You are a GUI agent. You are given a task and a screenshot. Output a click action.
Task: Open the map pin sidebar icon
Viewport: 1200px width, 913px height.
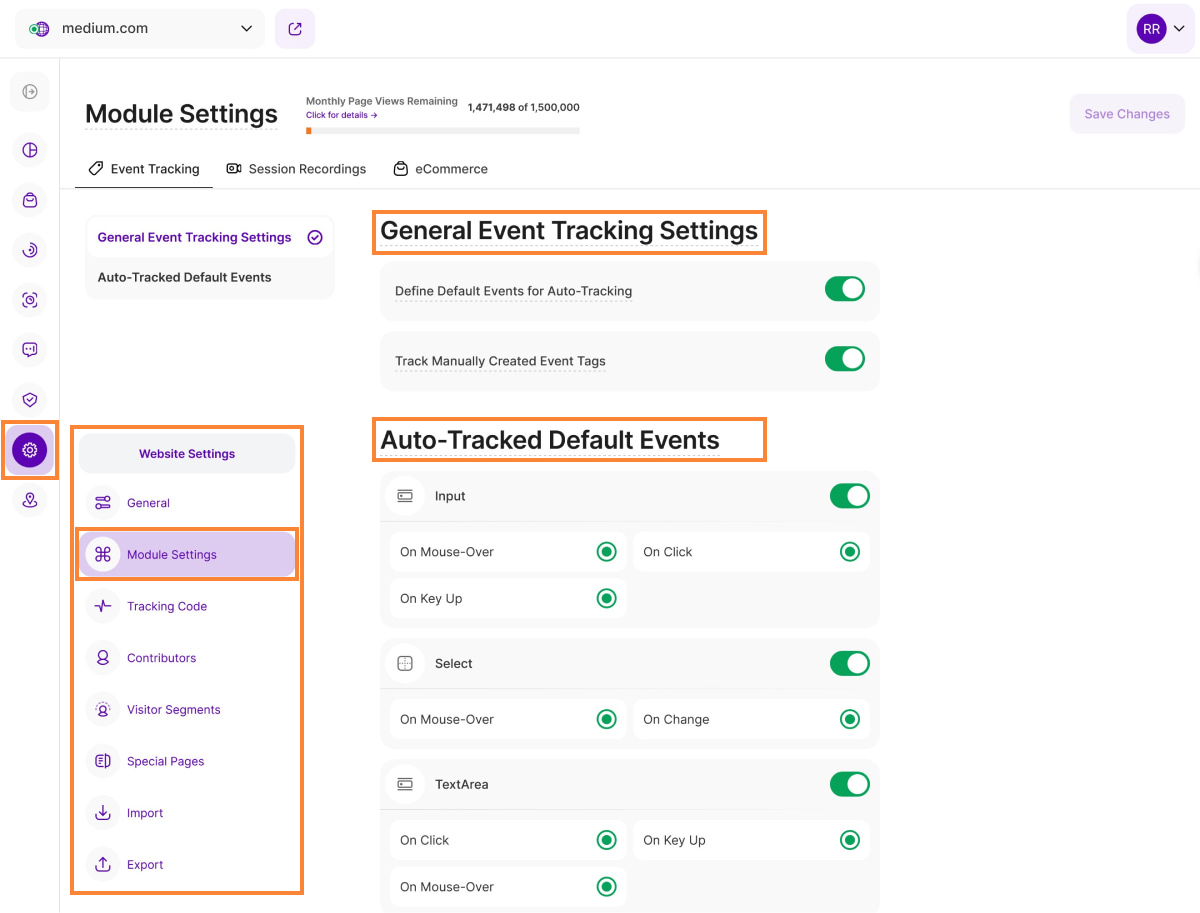pyautogui.click(x=30, y=501)
